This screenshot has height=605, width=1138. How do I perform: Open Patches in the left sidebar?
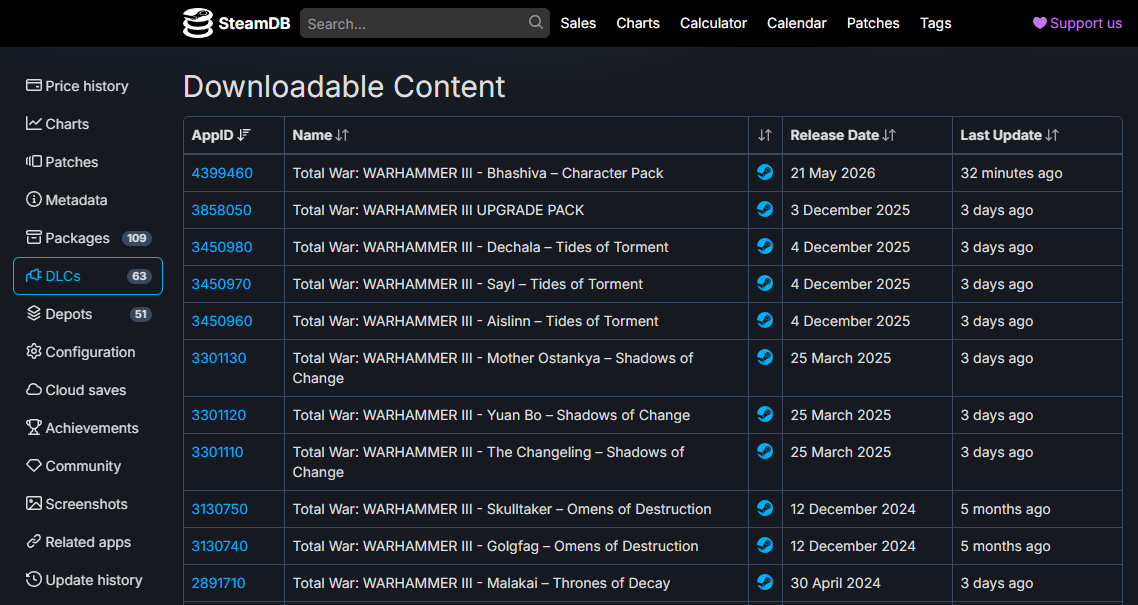click(88, 162)
